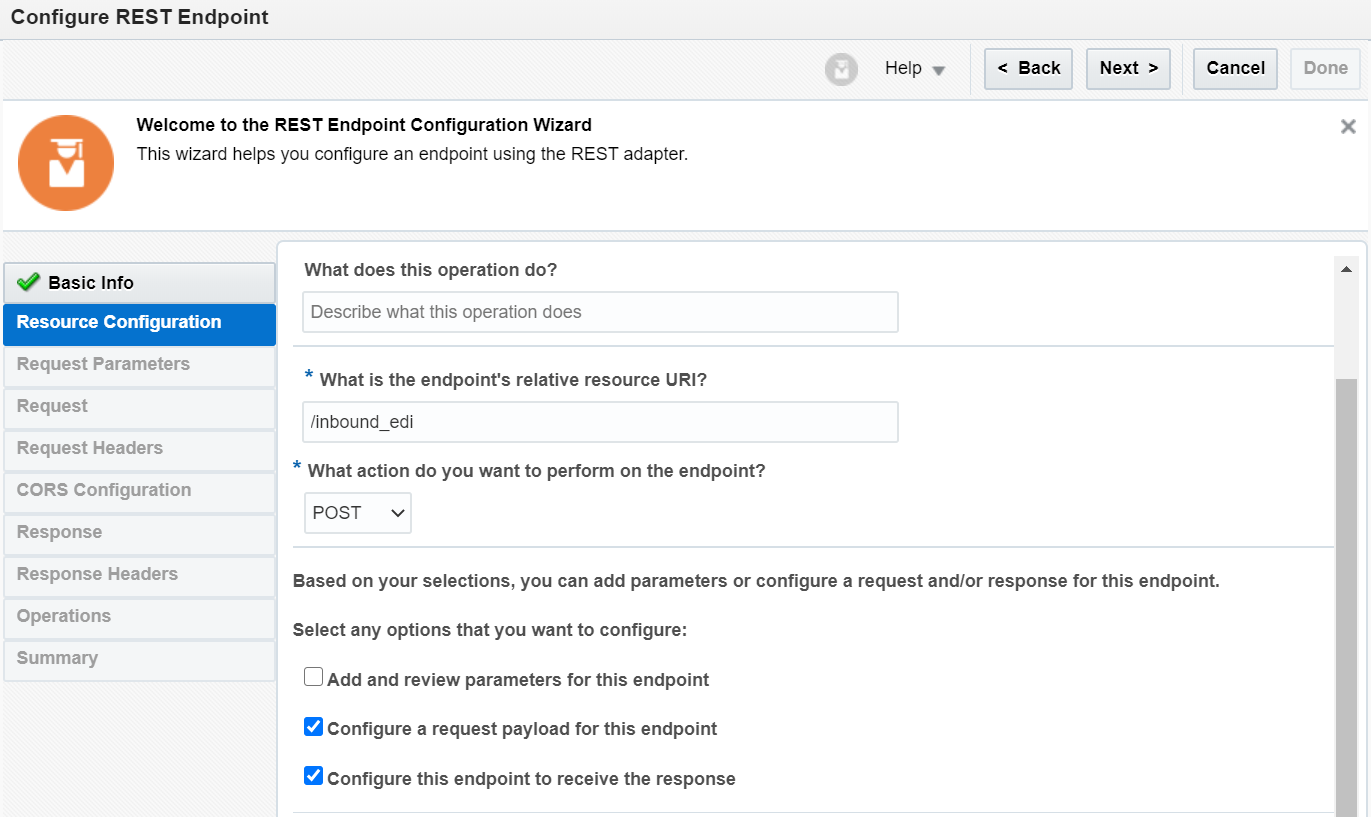Close the welcome banner with X
This screenshot has width=1371, height=817.
(1348, 127)
